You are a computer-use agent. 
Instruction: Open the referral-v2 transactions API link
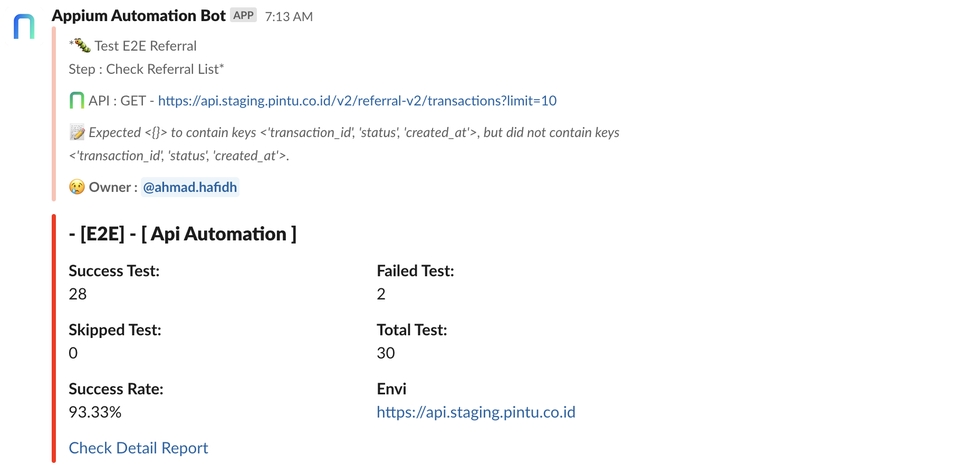357,100
